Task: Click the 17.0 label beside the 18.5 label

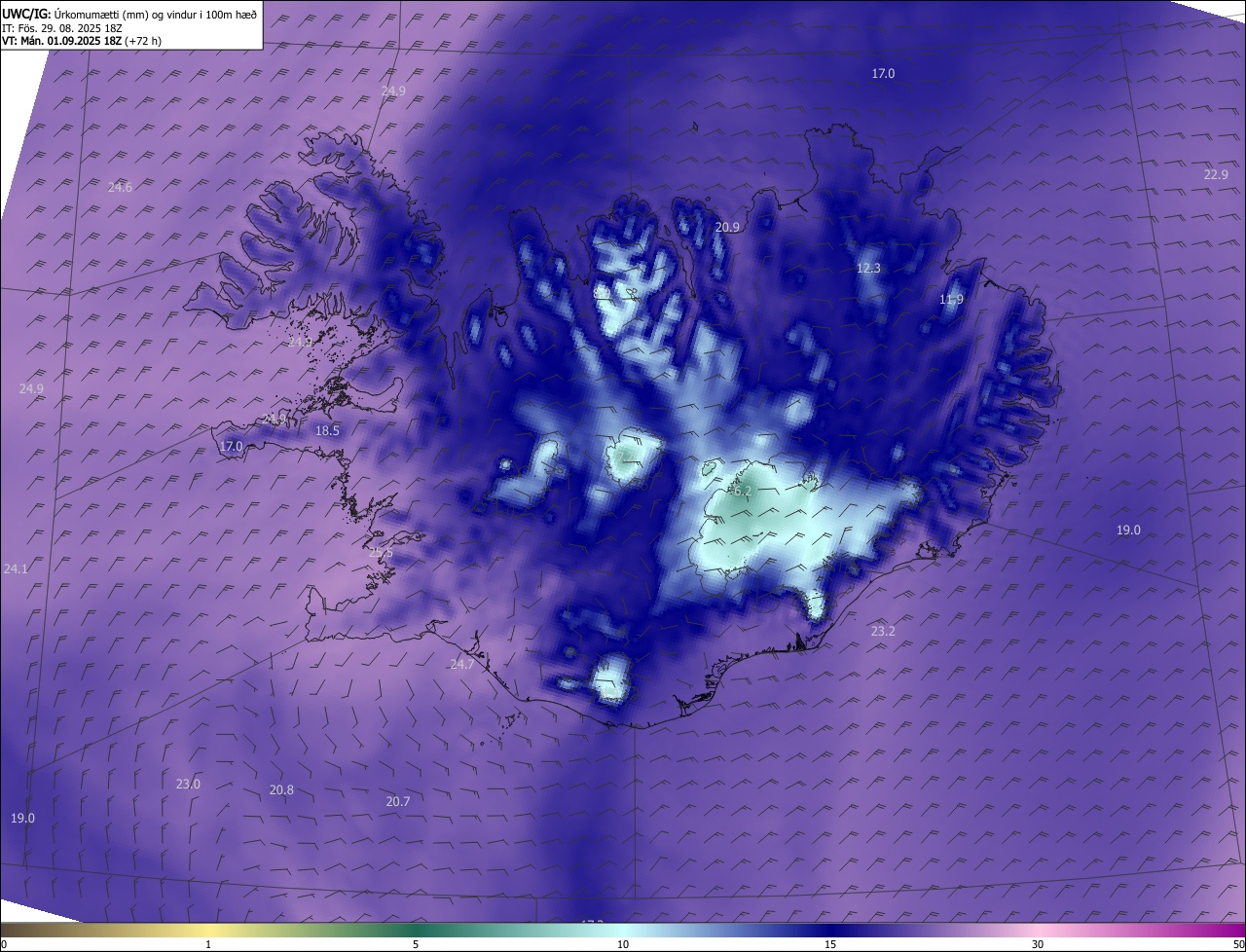Action: coord(231,447)
